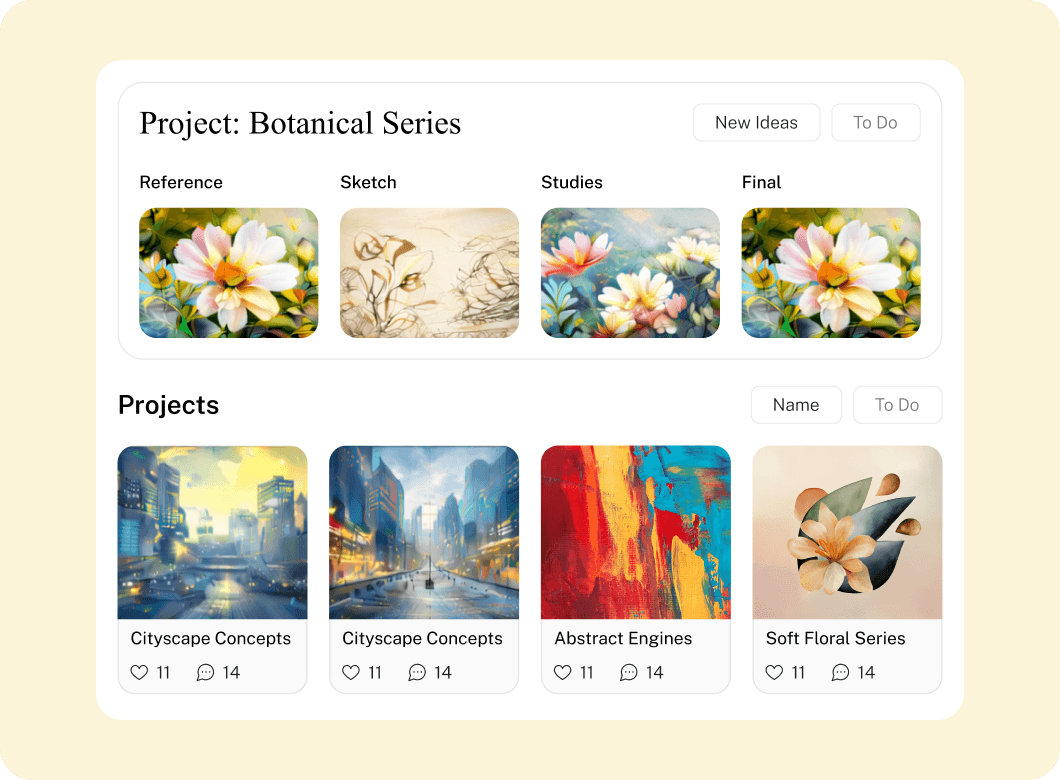Open the Final stage artwork

tap(831, 273)
